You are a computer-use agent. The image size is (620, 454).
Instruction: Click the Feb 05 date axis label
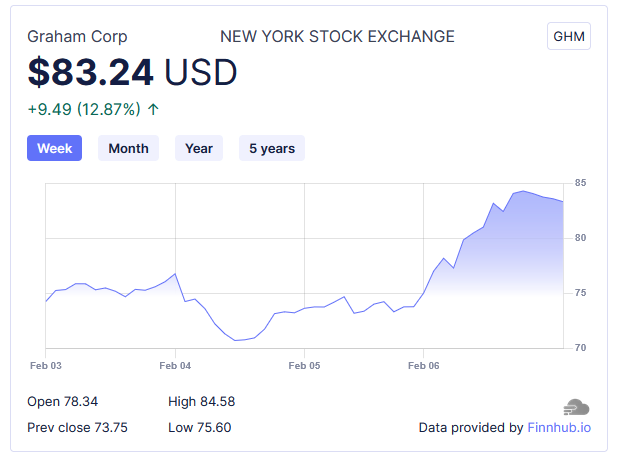304,366
